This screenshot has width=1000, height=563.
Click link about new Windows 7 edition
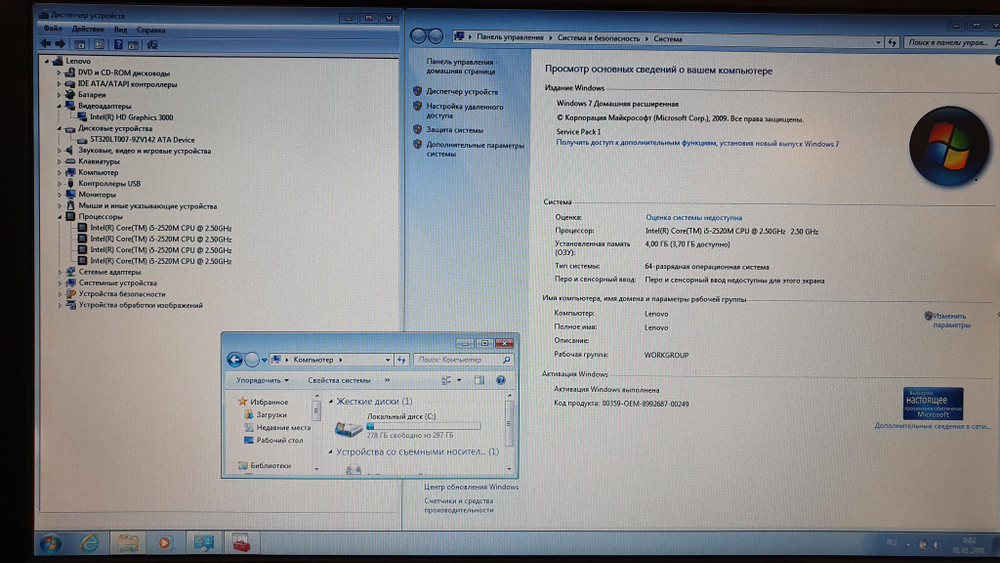697,144
